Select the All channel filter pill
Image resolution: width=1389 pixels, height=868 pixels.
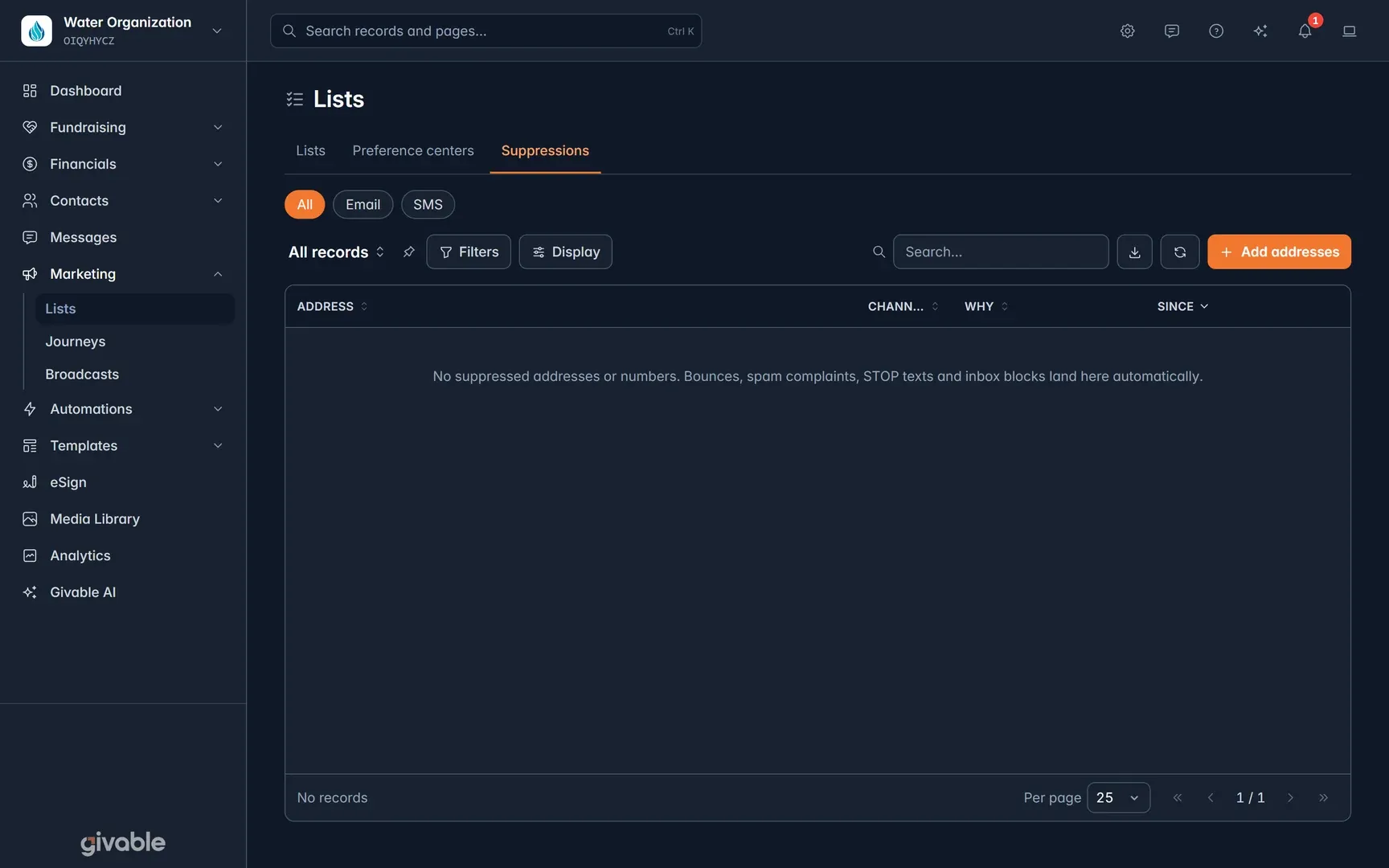click(x=305, y=204)
